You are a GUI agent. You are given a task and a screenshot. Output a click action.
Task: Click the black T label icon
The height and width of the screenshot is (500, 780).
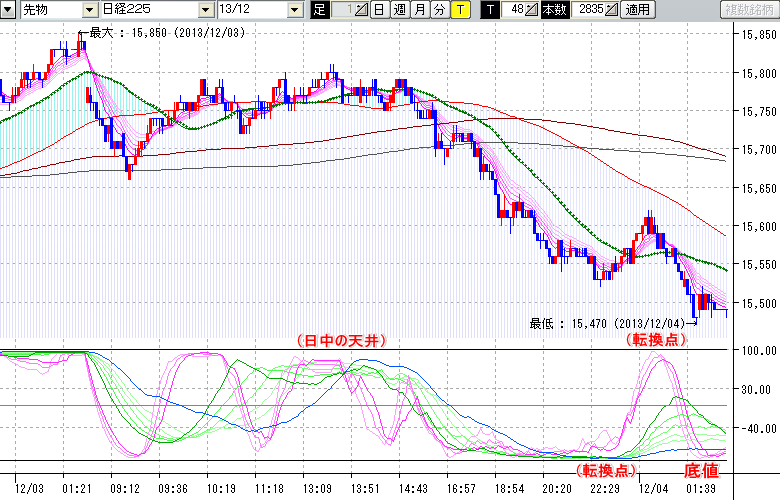[488, 10]
